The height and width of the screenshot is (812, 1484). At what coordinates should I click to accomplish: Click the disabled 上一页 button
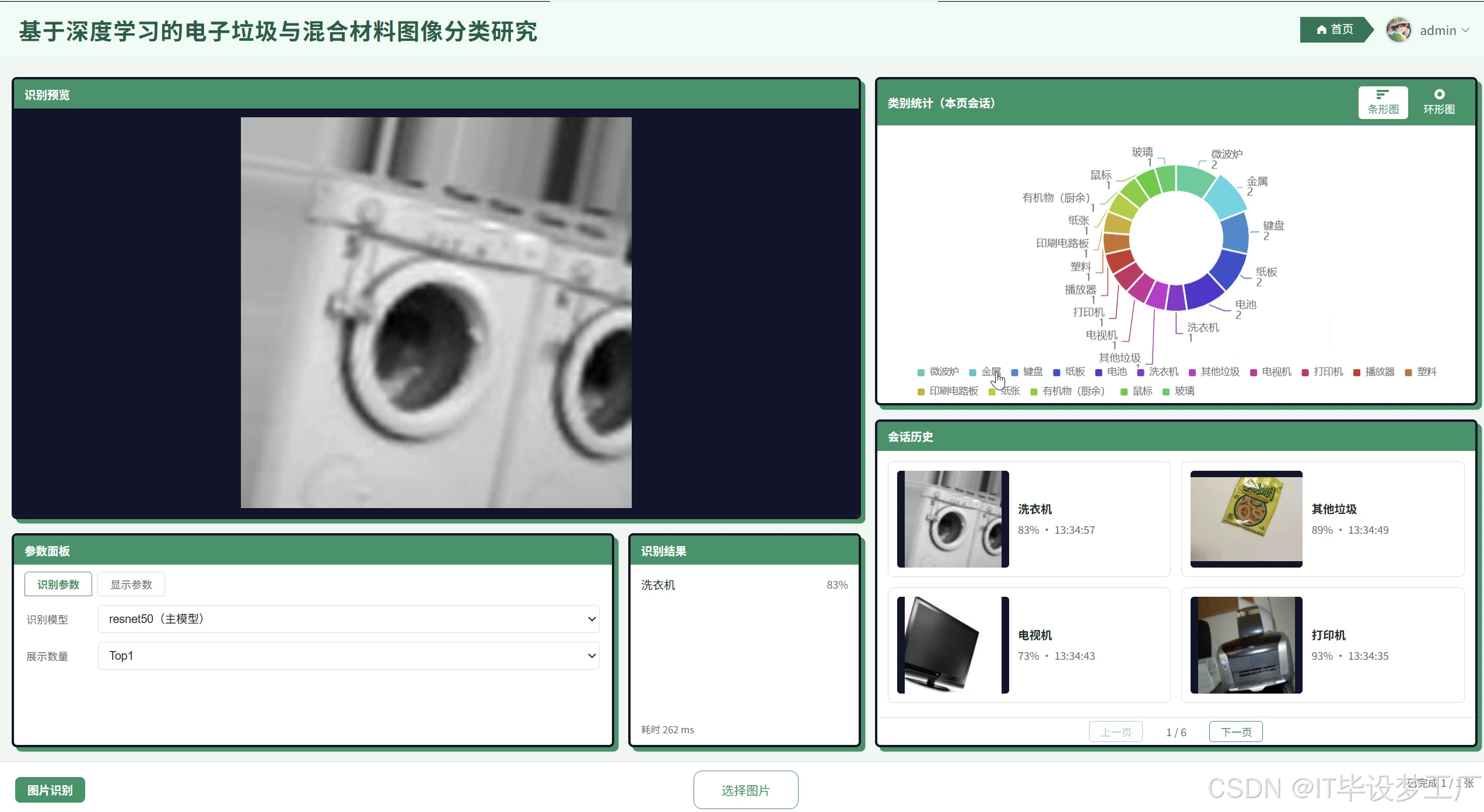click(x=1116, y=732)
